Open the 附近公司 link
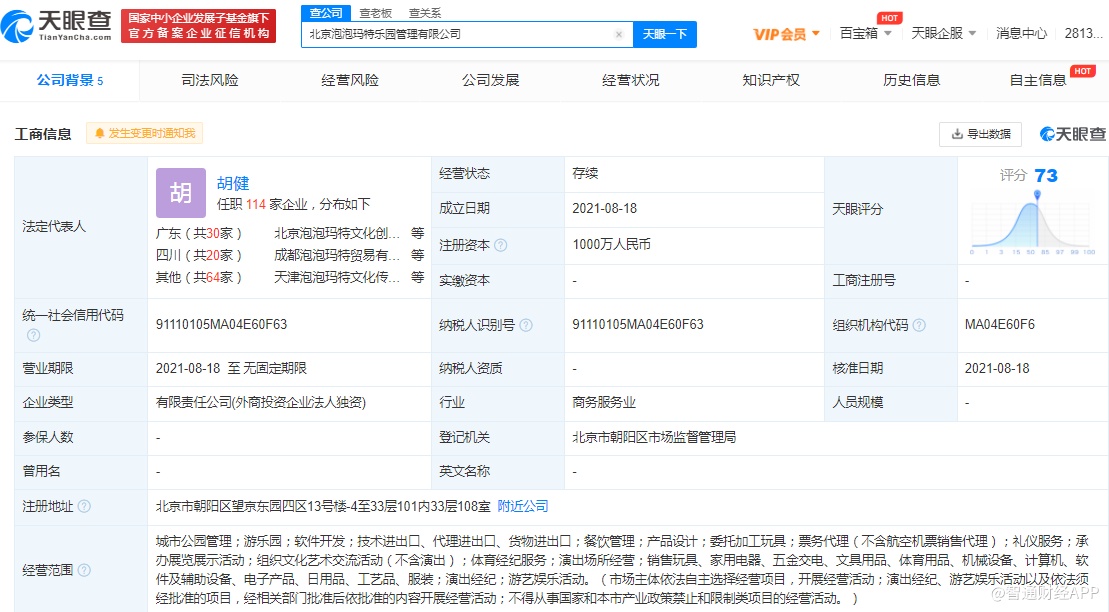1109x612 pixels. pyautogui.click(x=523, y=506)
